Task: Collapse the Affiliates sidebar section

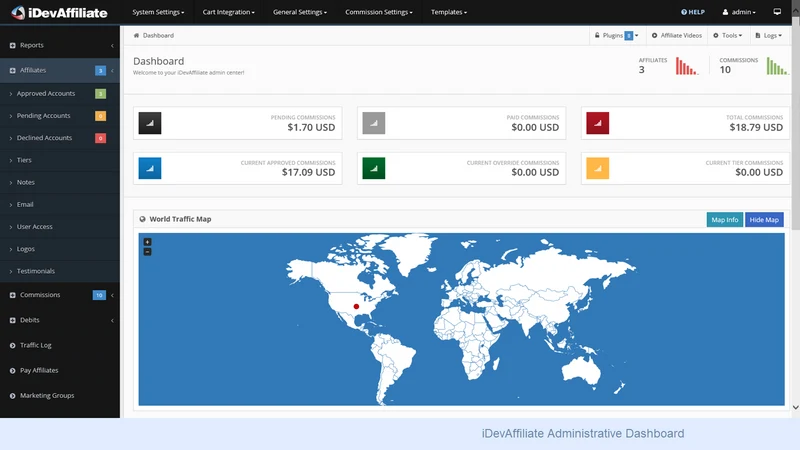Action: [x=60, y=70]
